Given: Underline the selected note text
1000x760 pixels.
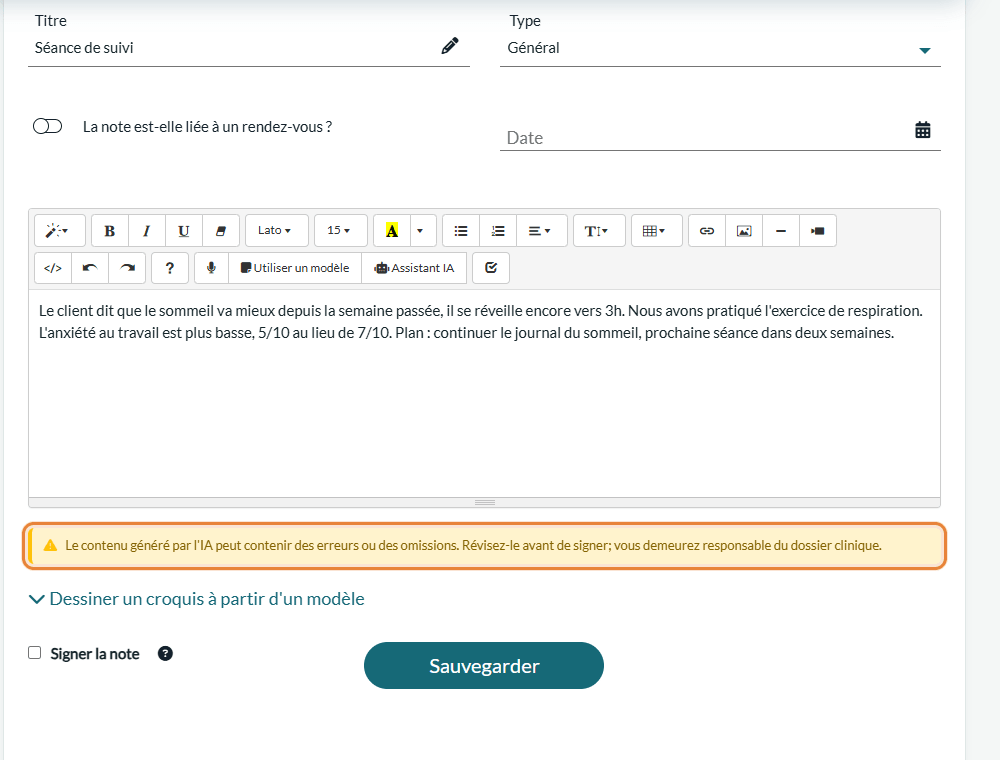Looking at the screenshot, I should click(184, 231).
